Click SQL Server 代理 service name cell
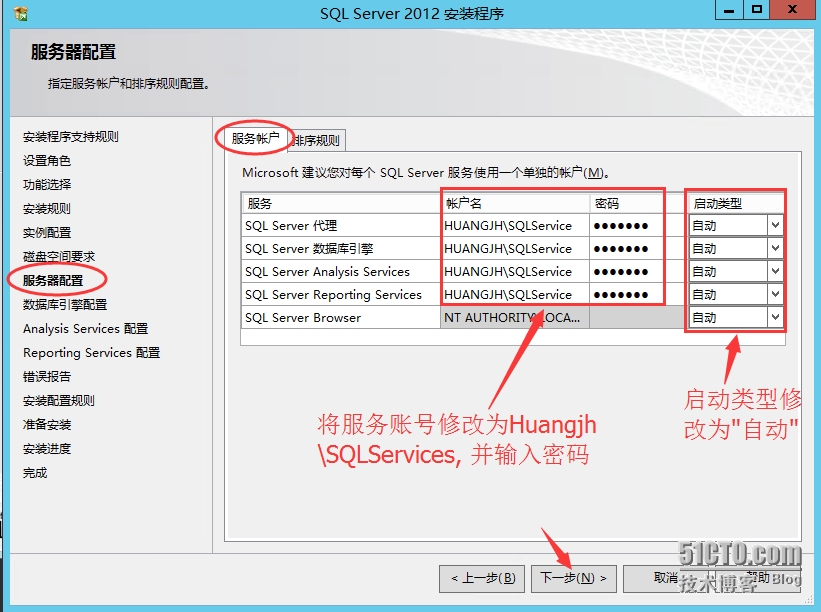The height and width of the screenshot is (612, 821). tap(341, 226)
